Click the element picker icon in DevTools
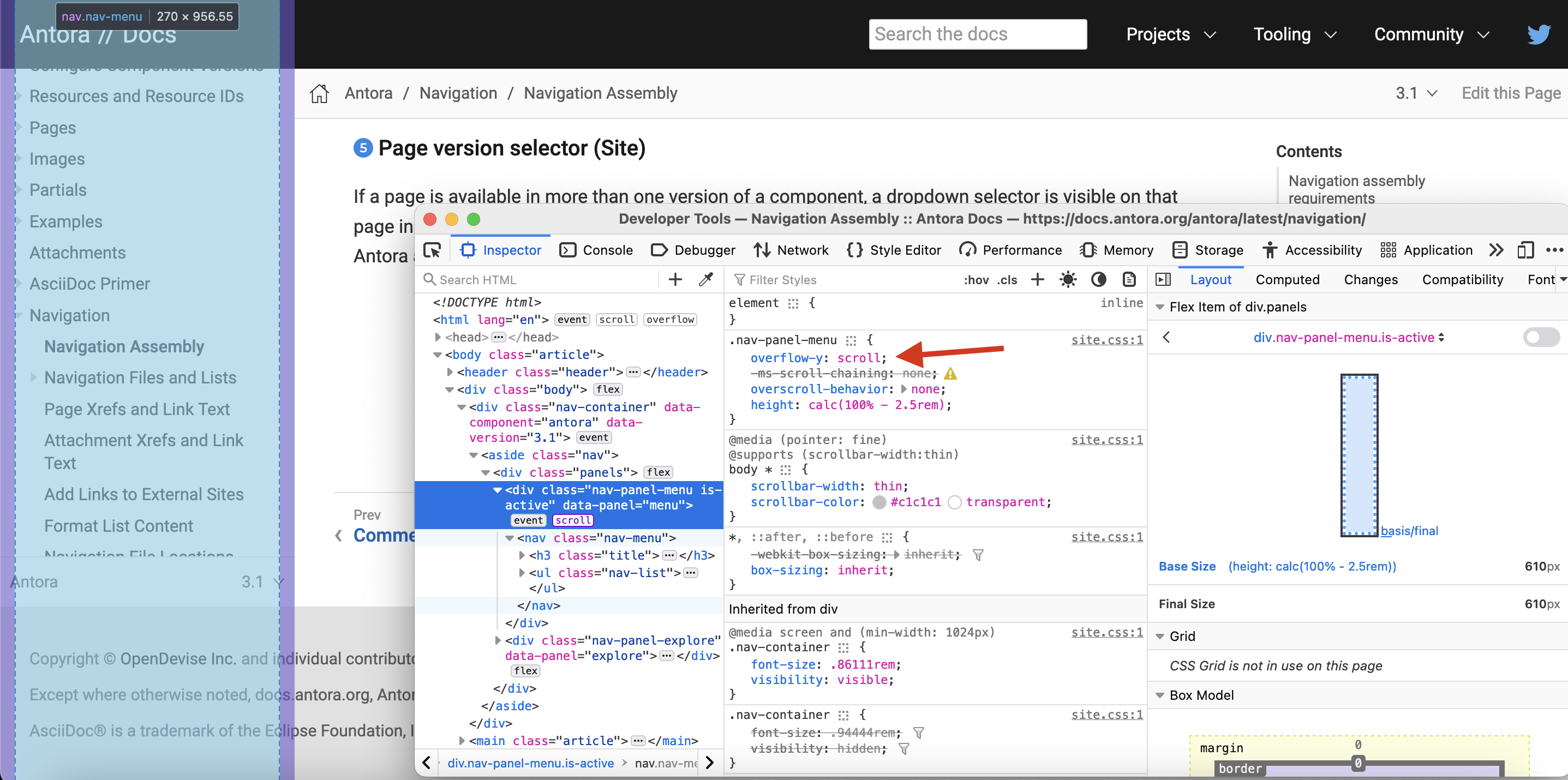The image size is (1568, 780). [432, 250]
